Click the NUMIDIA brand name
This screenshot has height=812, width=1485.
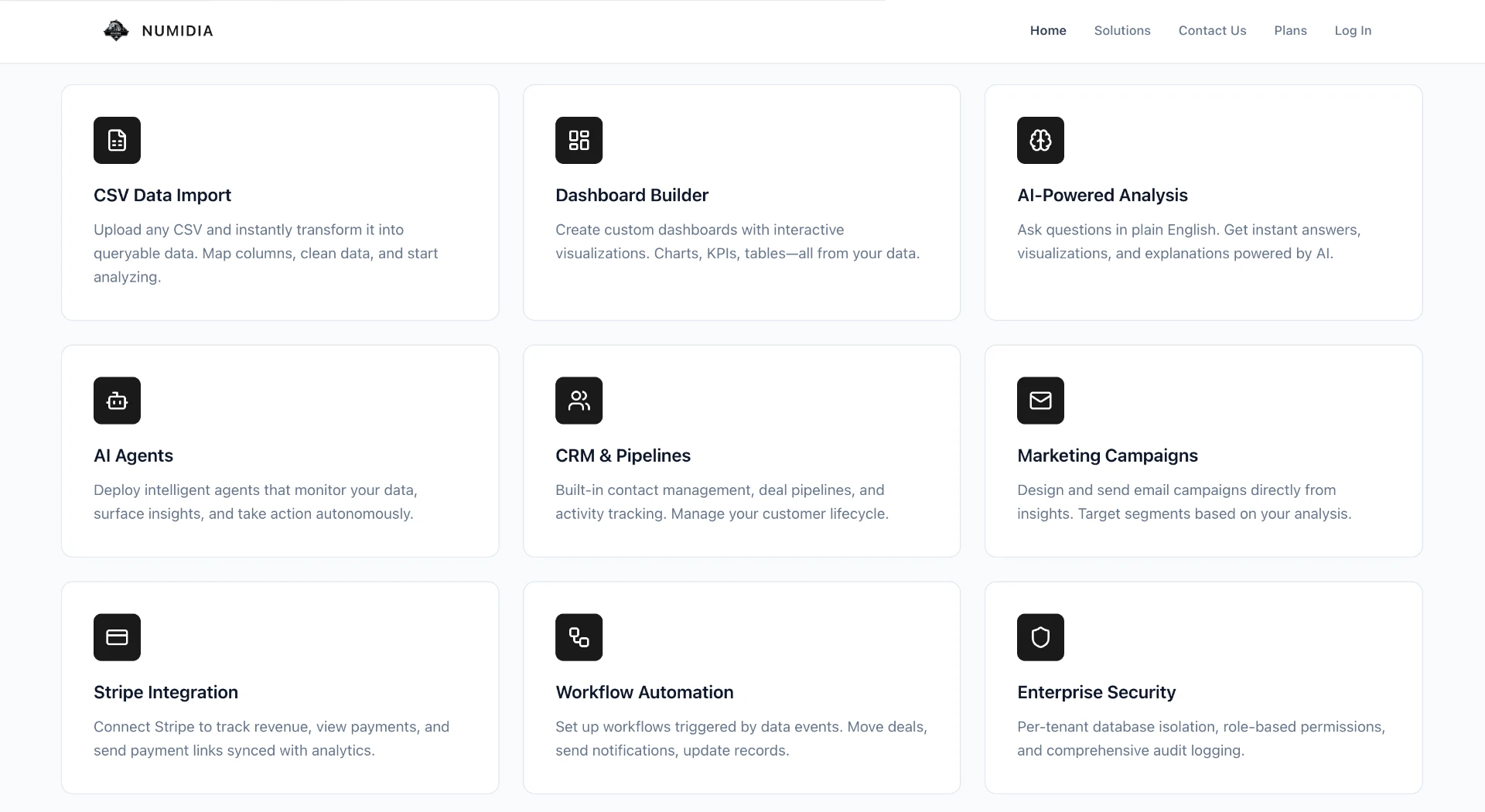[177, 31]
